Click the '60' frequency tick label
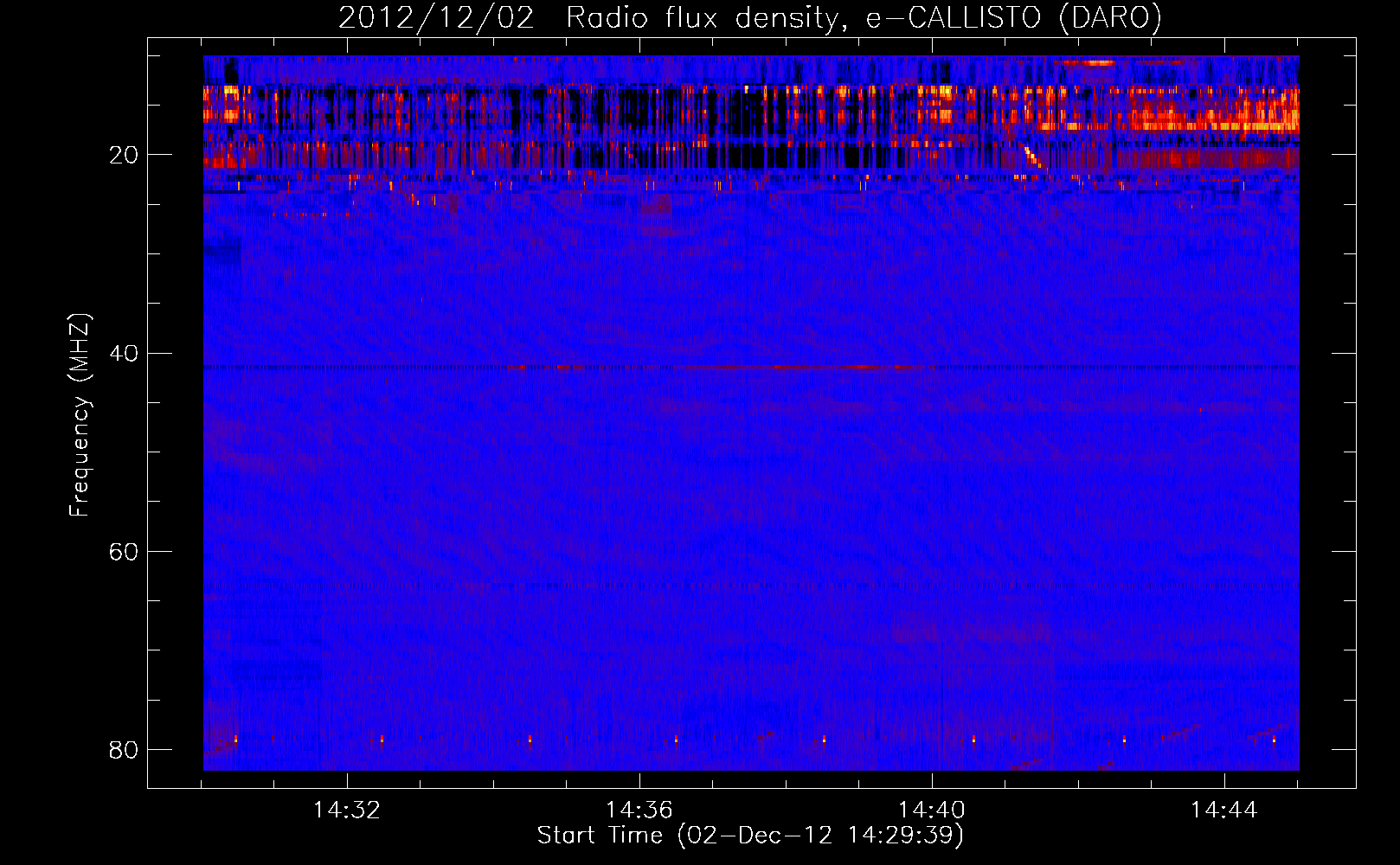This screenshot has height=865, width=1400. [x=124, y=551]
